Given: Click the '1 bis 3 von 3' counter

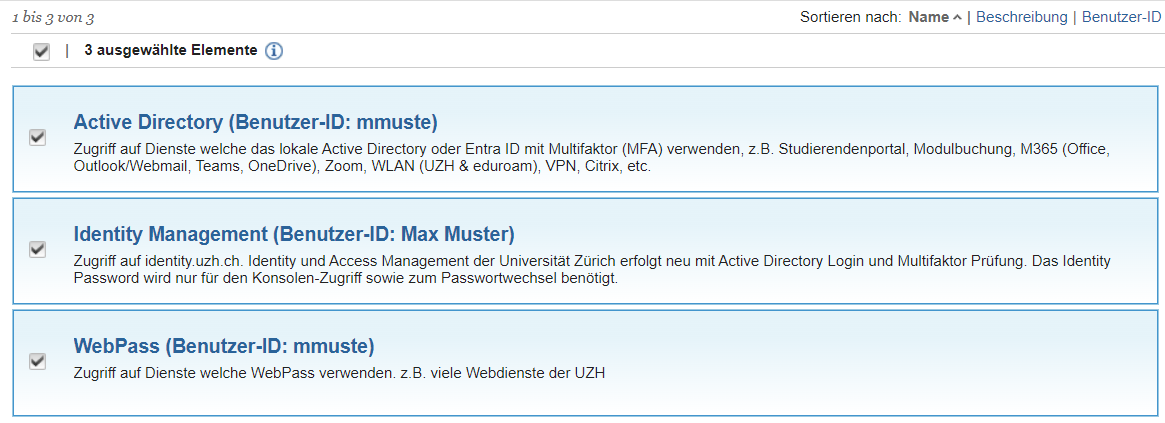Looking at the screenshot, I should click(x=53, y=18).
